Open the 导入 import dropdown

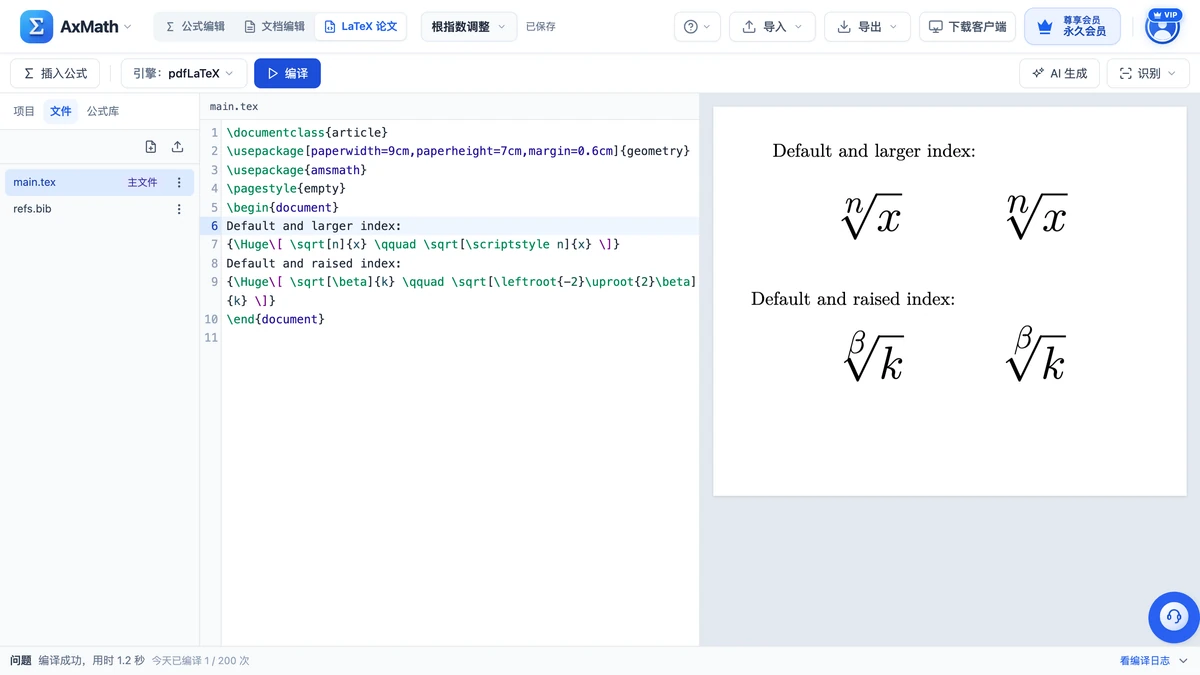pos(772,27)
